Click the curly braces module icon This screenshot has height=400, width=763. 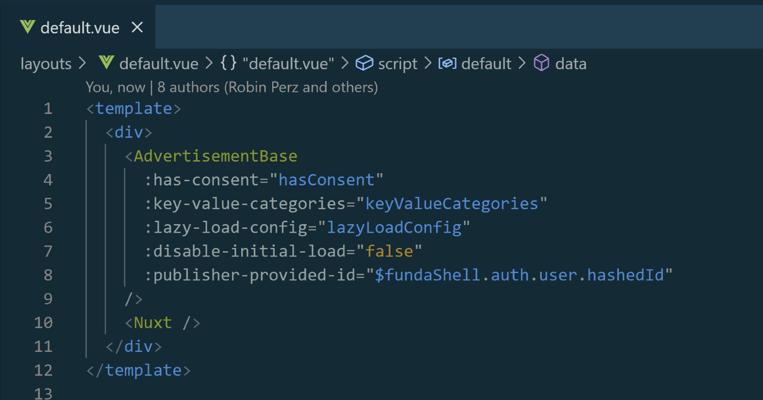pos(229,63)
